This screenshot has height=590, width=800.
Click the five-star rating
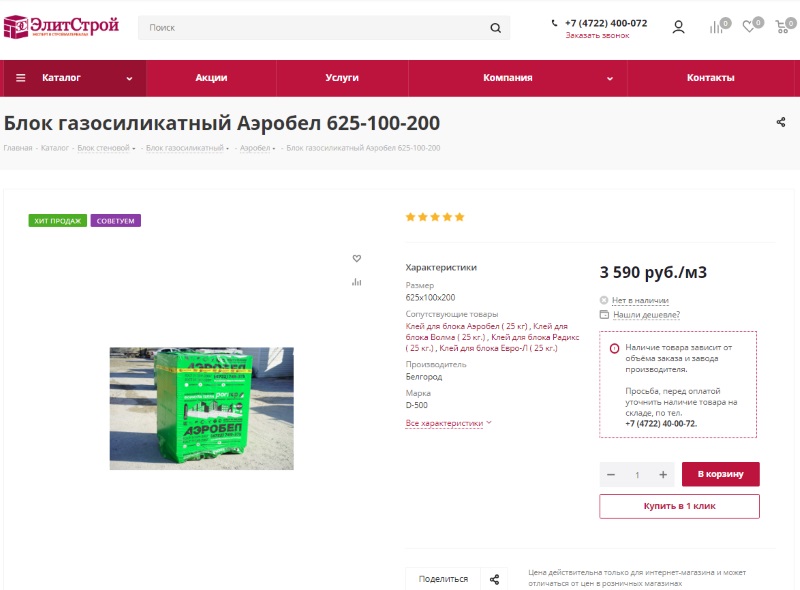pos(435,217)
